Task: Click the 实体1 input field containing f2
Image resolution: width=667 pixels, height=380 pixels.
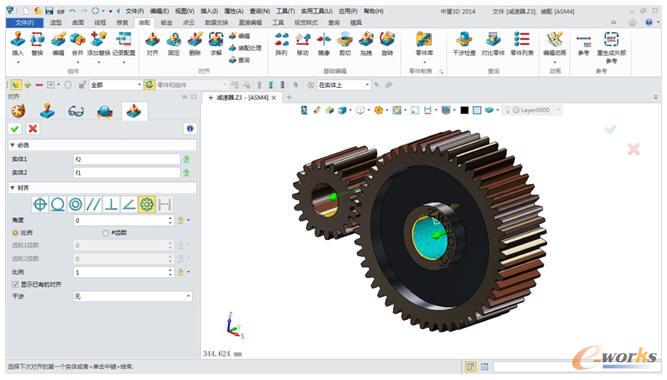Action: [x=127, y=159]
